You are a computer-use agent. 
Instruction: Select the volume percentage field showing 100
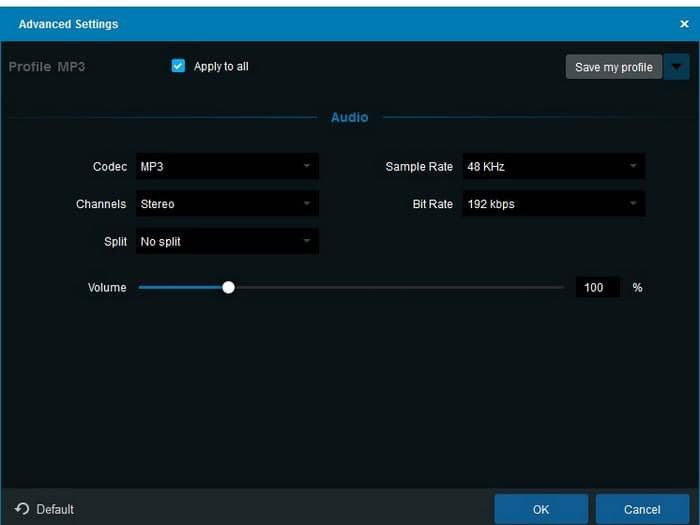[x=595, y=287]
